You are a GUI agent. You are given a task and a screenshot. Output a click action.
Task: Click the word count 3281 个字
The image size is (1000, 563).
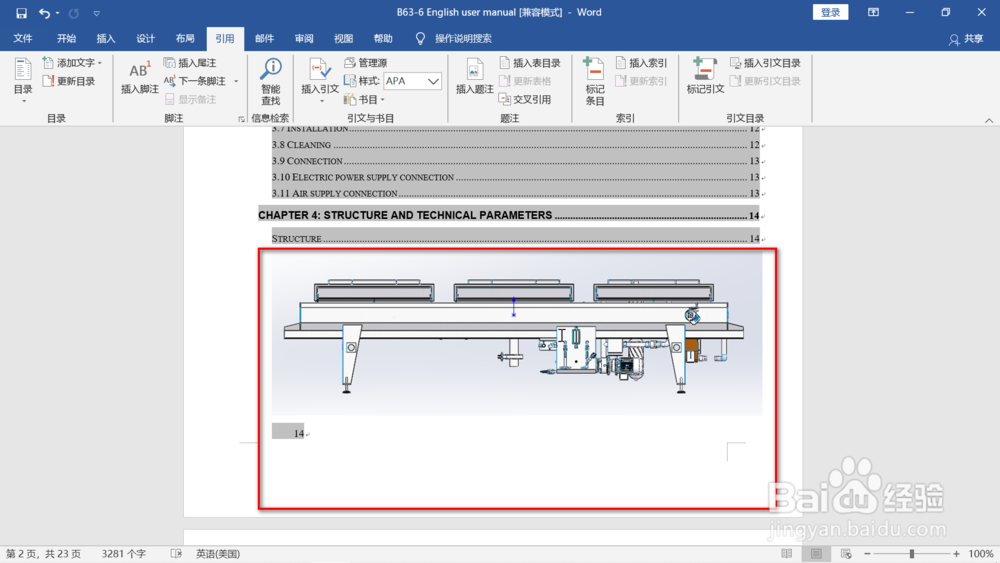point(124,553)
